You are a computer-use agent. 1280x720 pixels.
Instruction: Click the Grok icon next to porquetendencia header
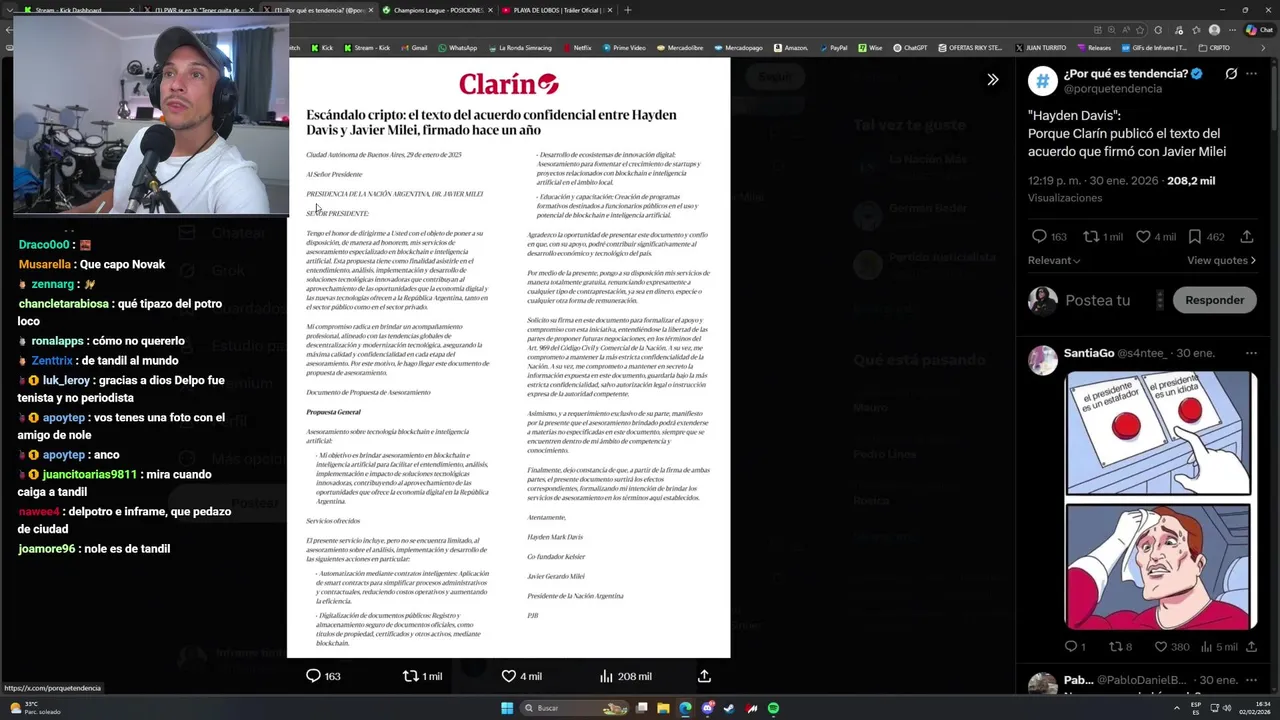1231,73
